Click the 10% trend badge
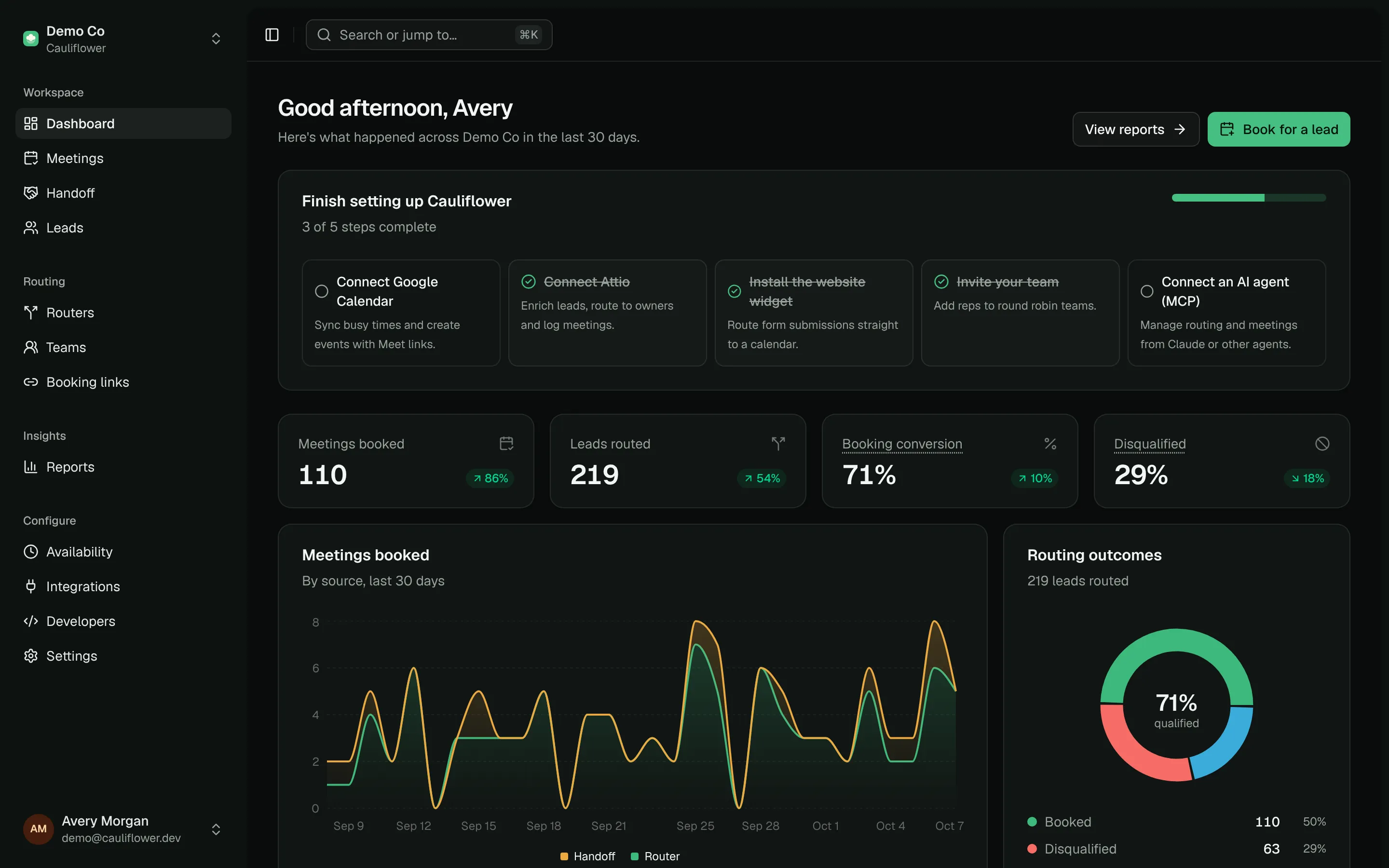Screen dimensions: 1389x868 [x=1035, y=478]
